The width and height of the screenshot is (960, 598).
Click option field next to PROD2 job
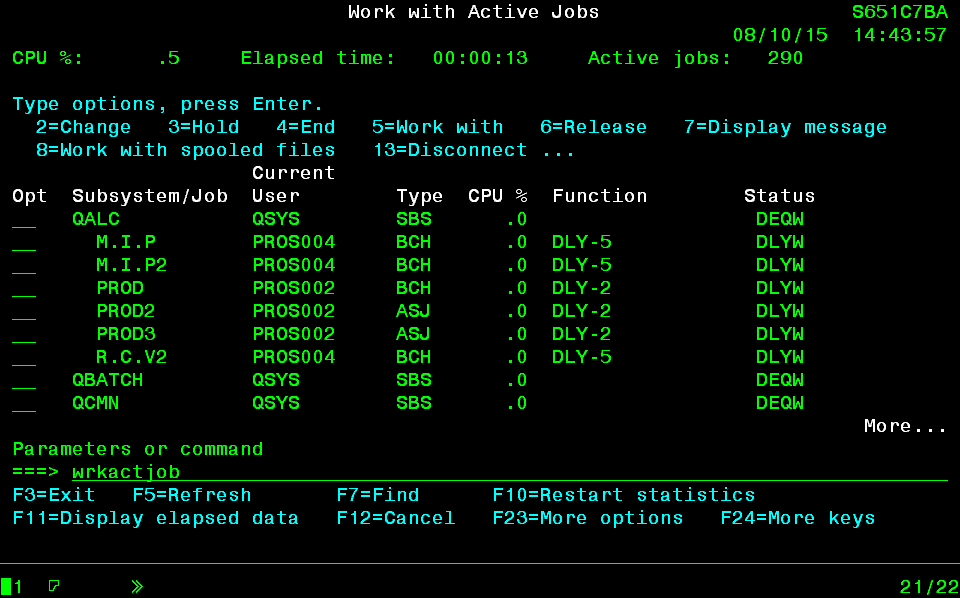click(24, 312)
